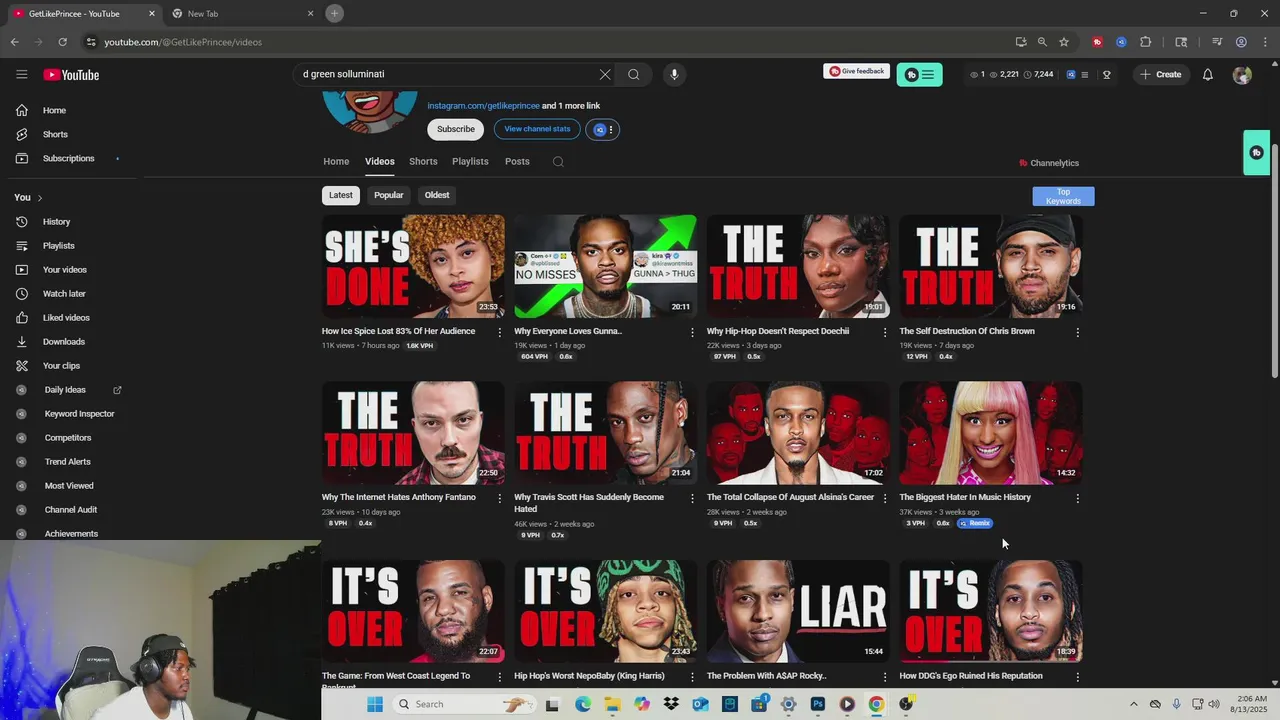Click the TubeBuddy extension icon in Chrome toolbar

tap(1097, 42)
